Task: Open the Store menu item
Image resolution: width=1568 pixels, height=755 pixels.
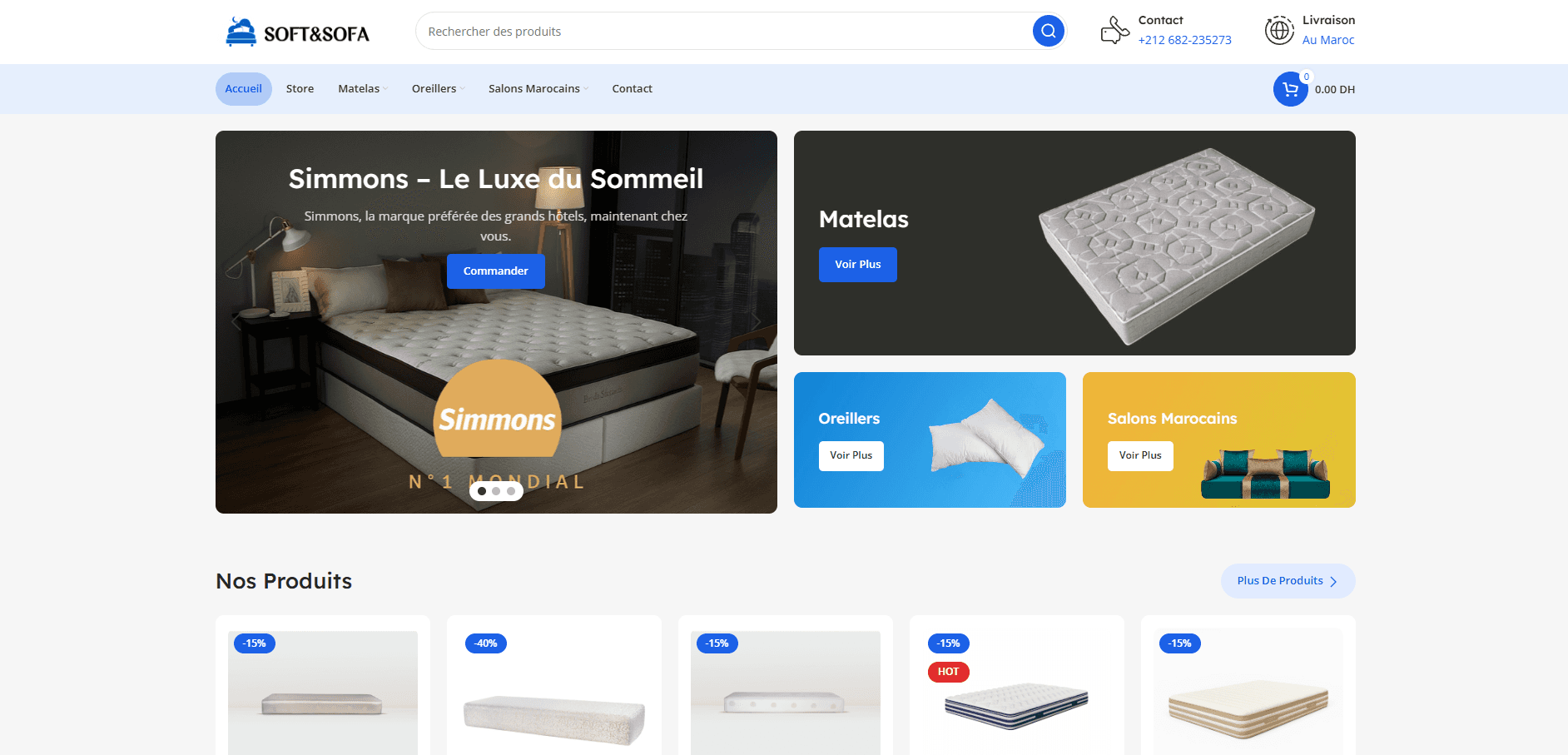Action: tap(300, 89)
